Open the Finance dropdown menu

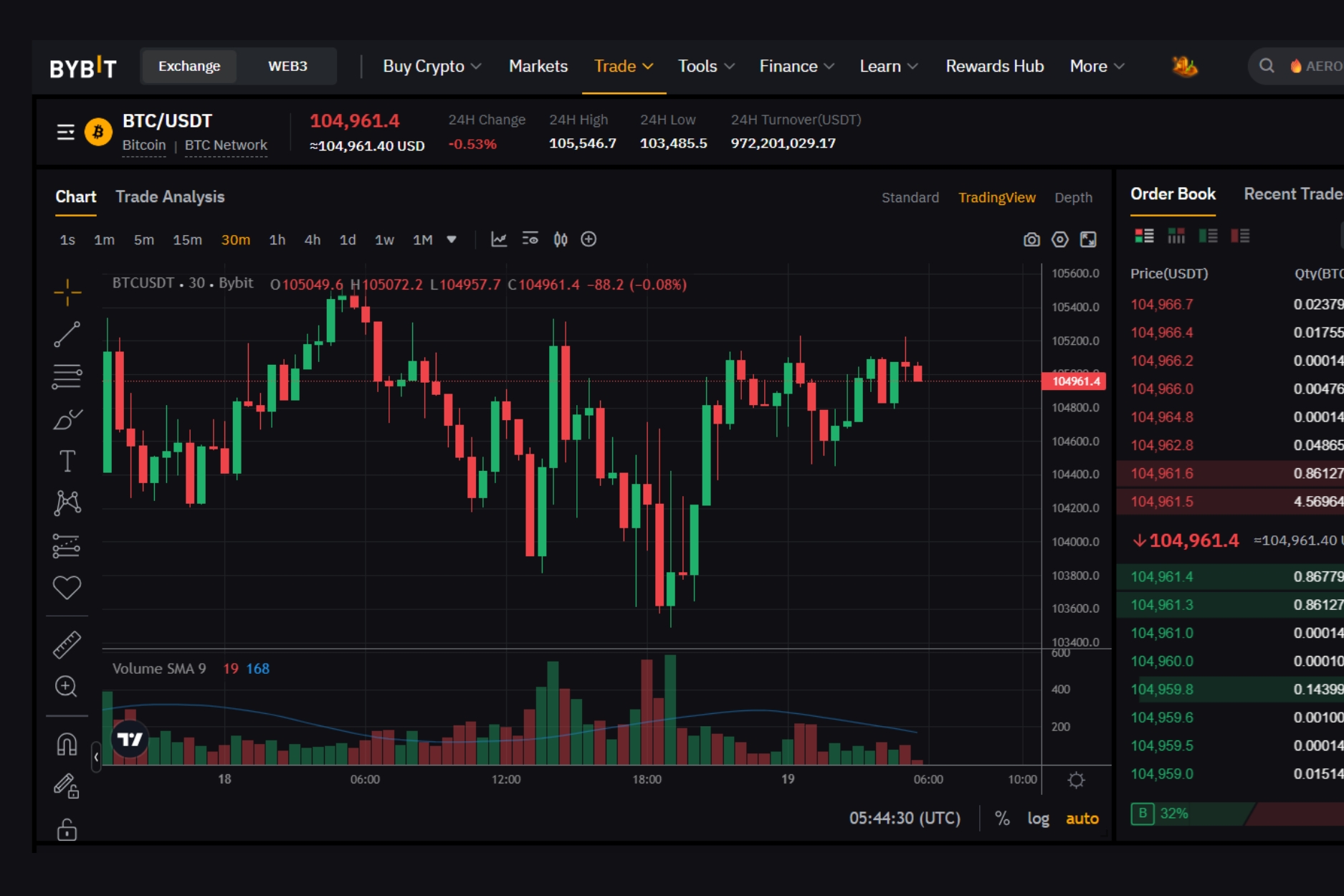pos(796,66)
